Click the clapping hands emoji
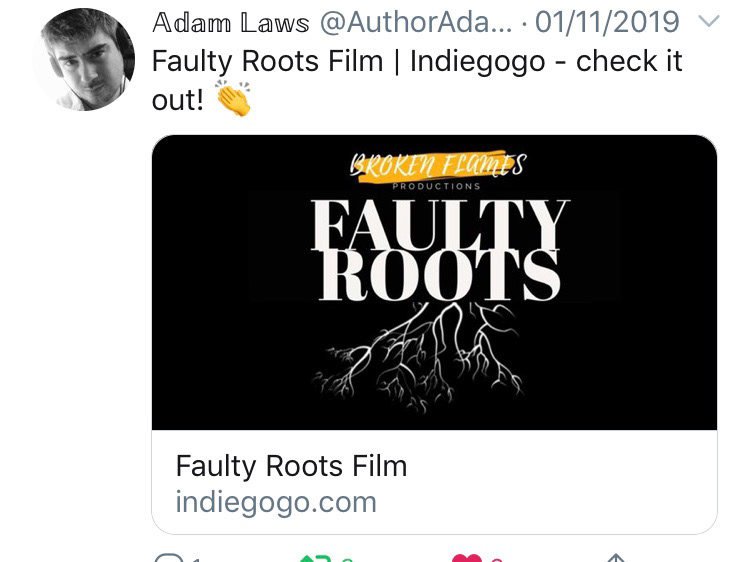 tap(233, 98)
